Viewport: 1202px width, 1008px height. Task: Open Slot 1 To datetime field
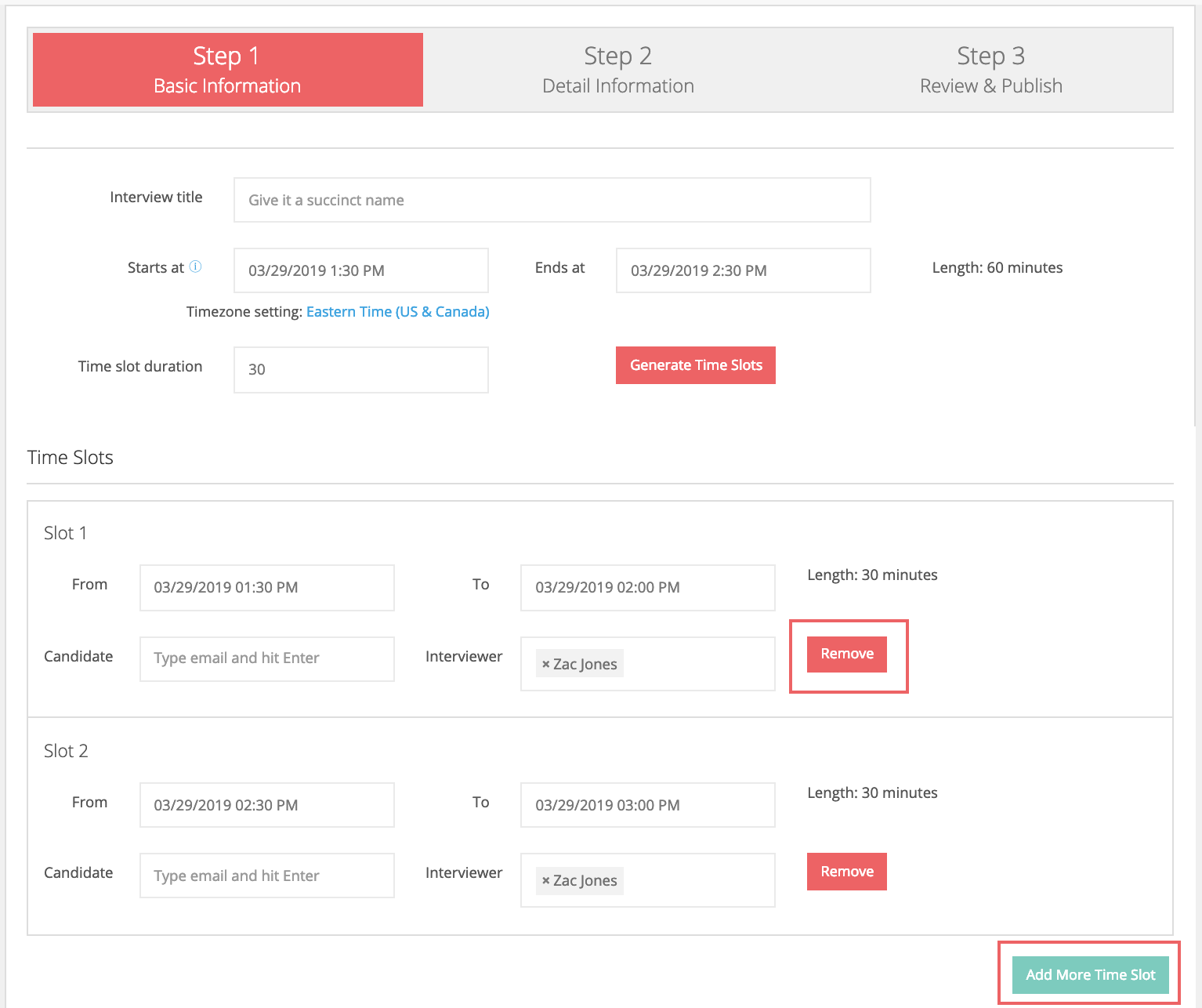[647, 587]
